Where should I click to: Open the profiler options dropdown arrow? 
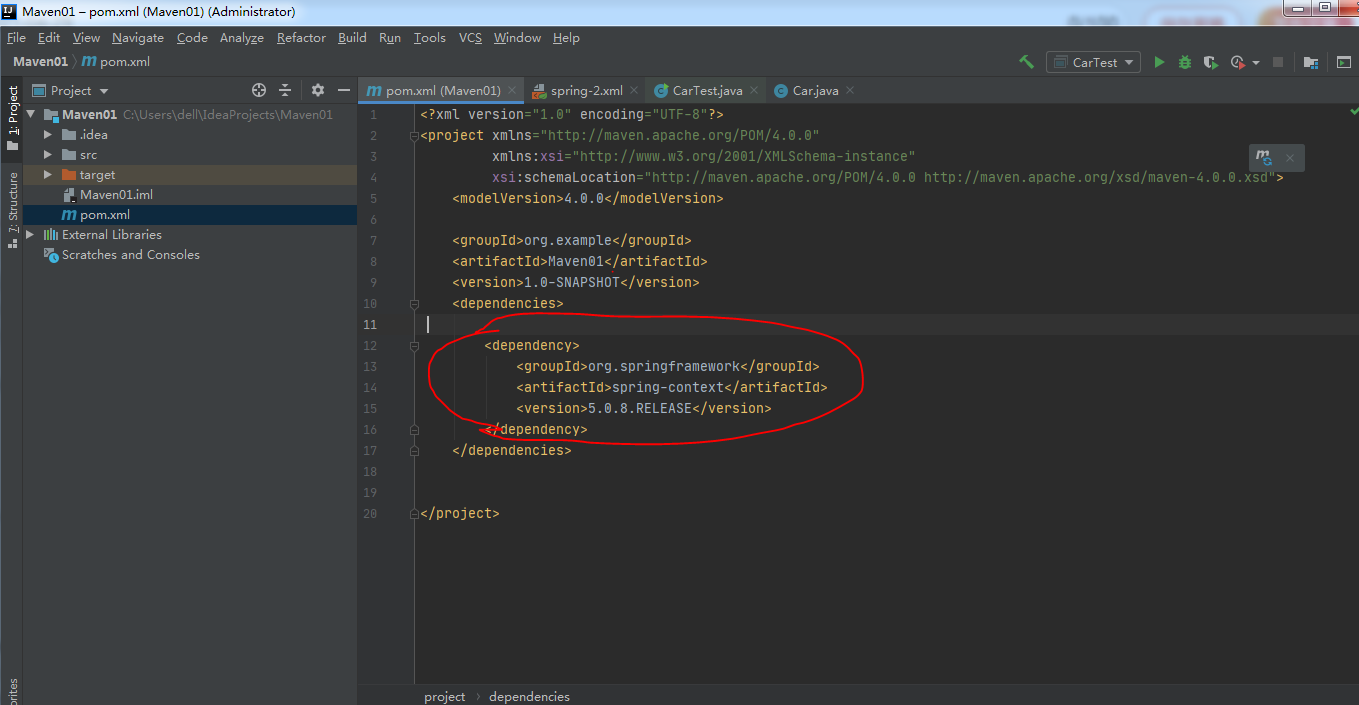(x=1256, y=62)
